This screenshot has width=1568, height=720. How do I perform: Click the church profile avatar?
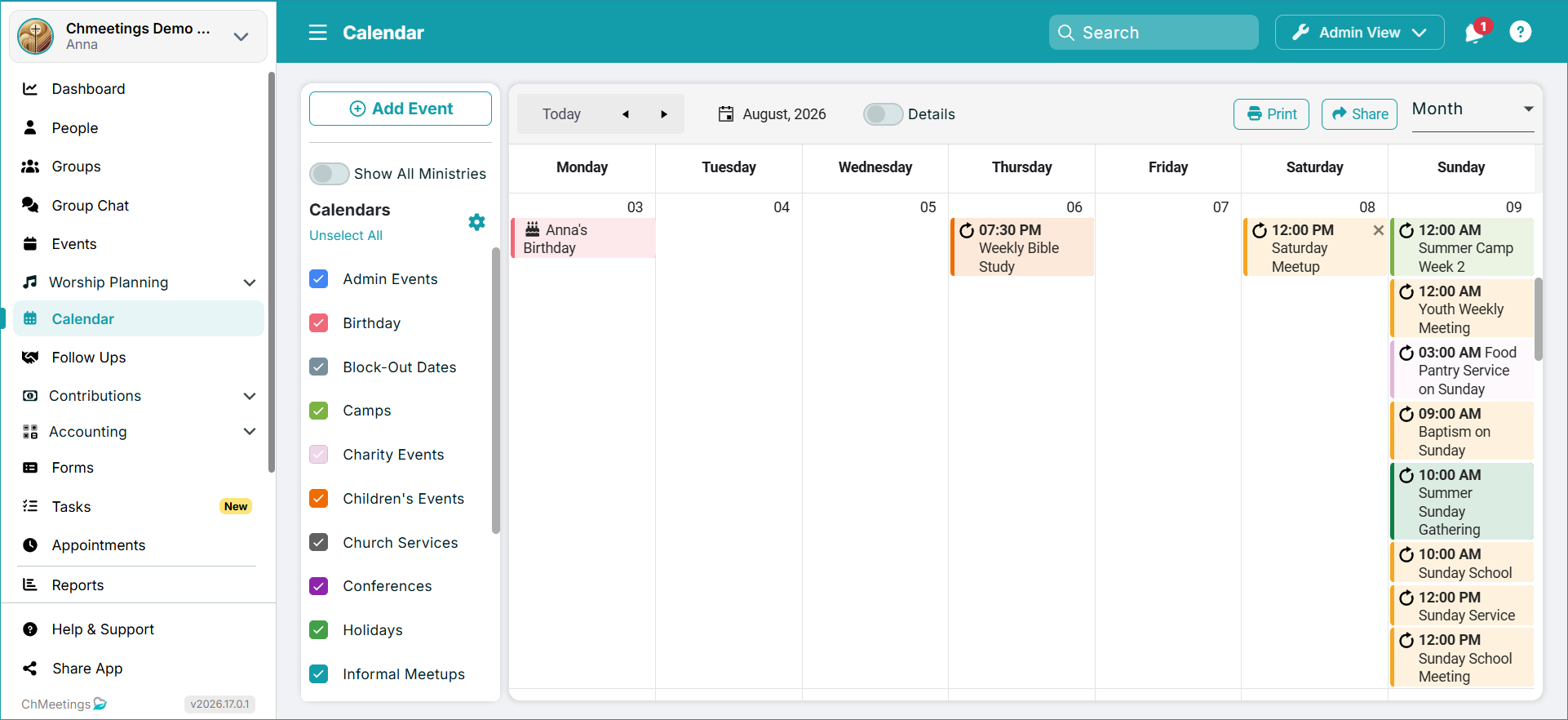36,36
